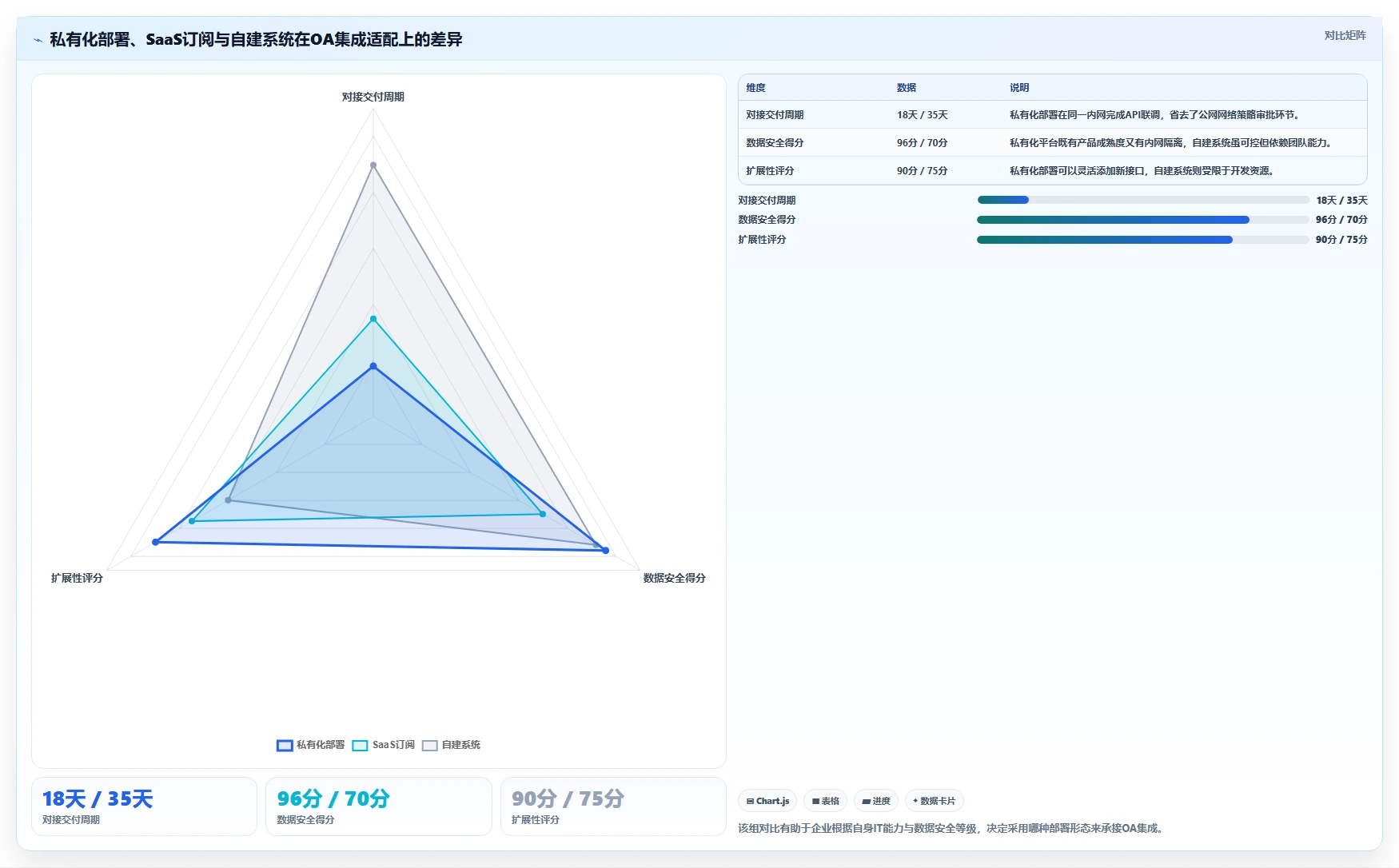The height and width of the screenshot is (868, 1399).
Task: Click SaaS订阅 point on 扩展性评分 axis
Action: [x=192, y=521]
